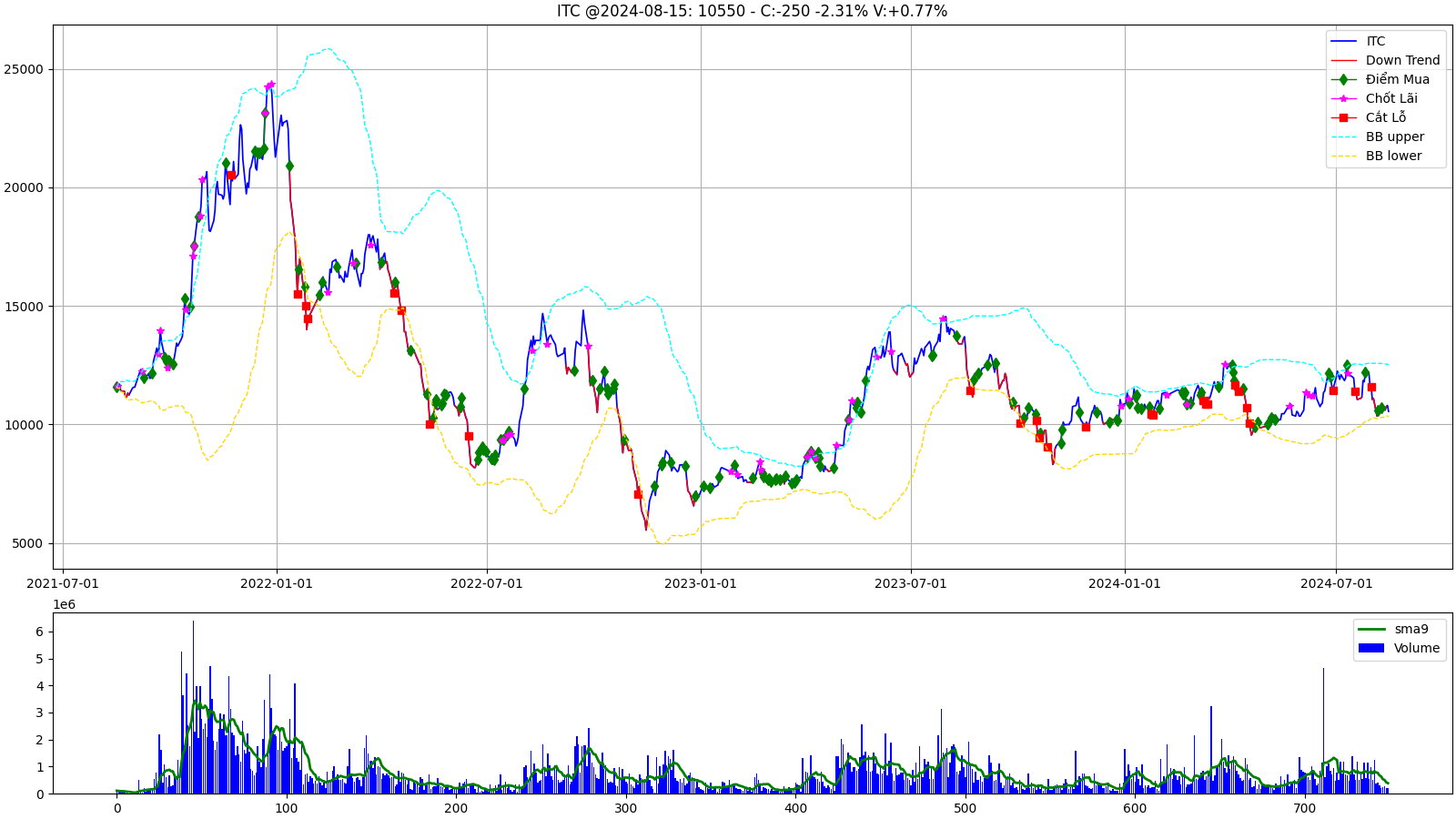Select the Down Trend legend label
Screen dimensions: 1456x819
pyautogui.click(x=1402, y=60)
